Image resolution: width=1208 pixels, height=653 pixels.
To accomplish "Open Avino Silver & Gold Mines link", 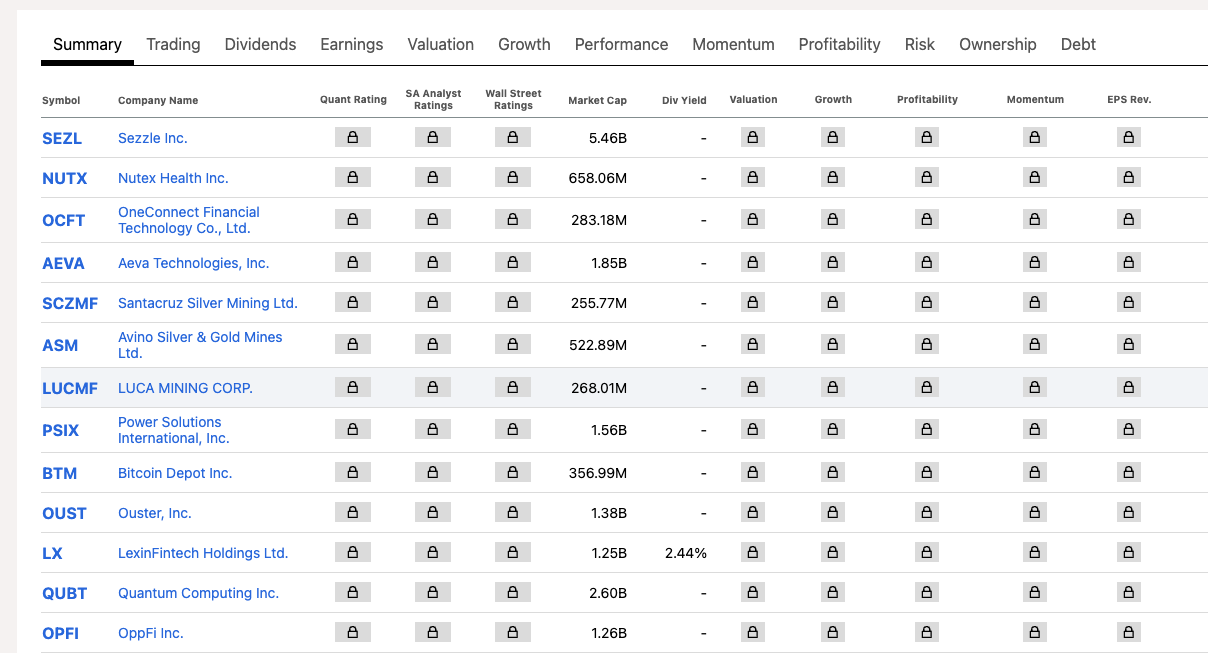I will 200,345.
